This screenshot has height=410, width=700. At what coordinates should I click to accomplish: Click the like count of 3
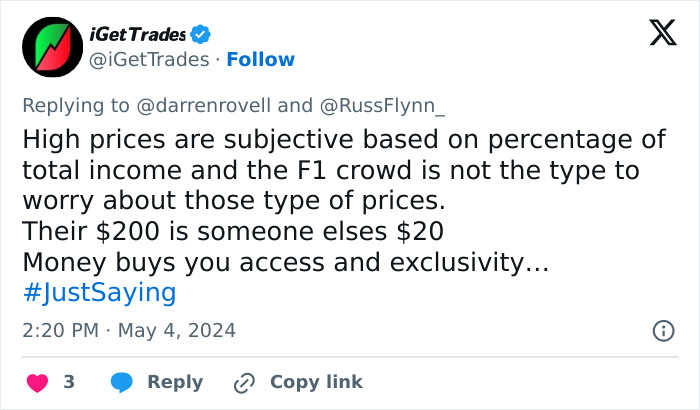click(x=69, y=382)
